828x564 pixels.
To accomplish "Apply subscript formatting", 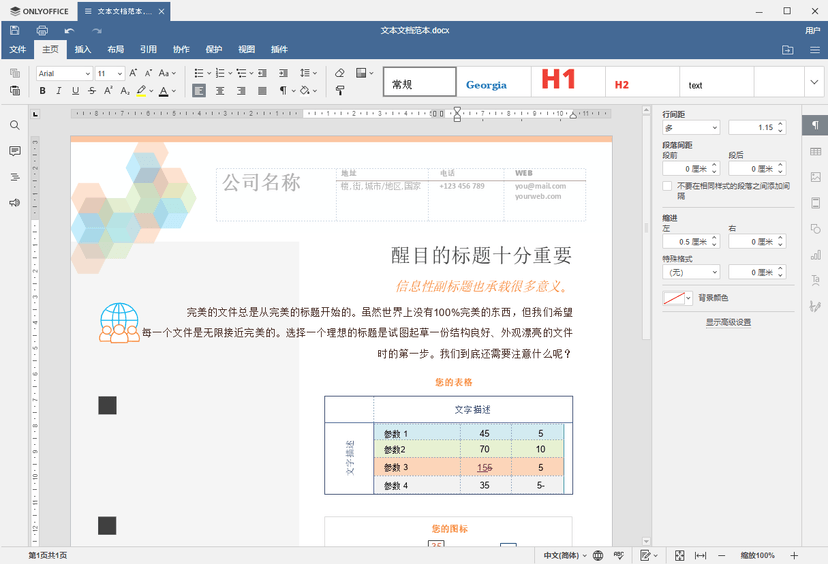I will (x=125, y=91).
